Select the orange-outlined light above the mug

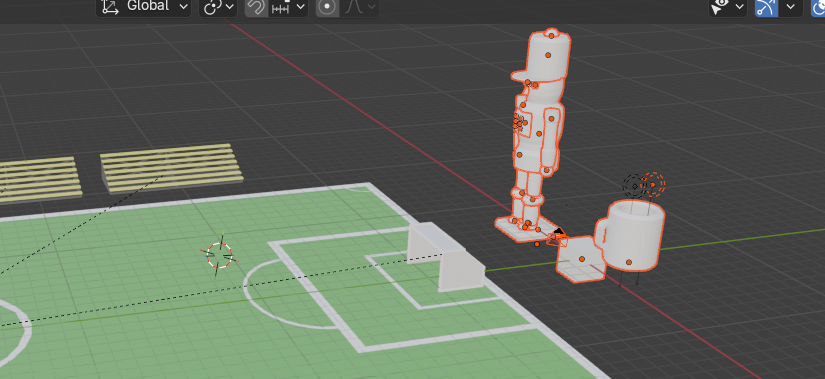click(x=653, y=184)
